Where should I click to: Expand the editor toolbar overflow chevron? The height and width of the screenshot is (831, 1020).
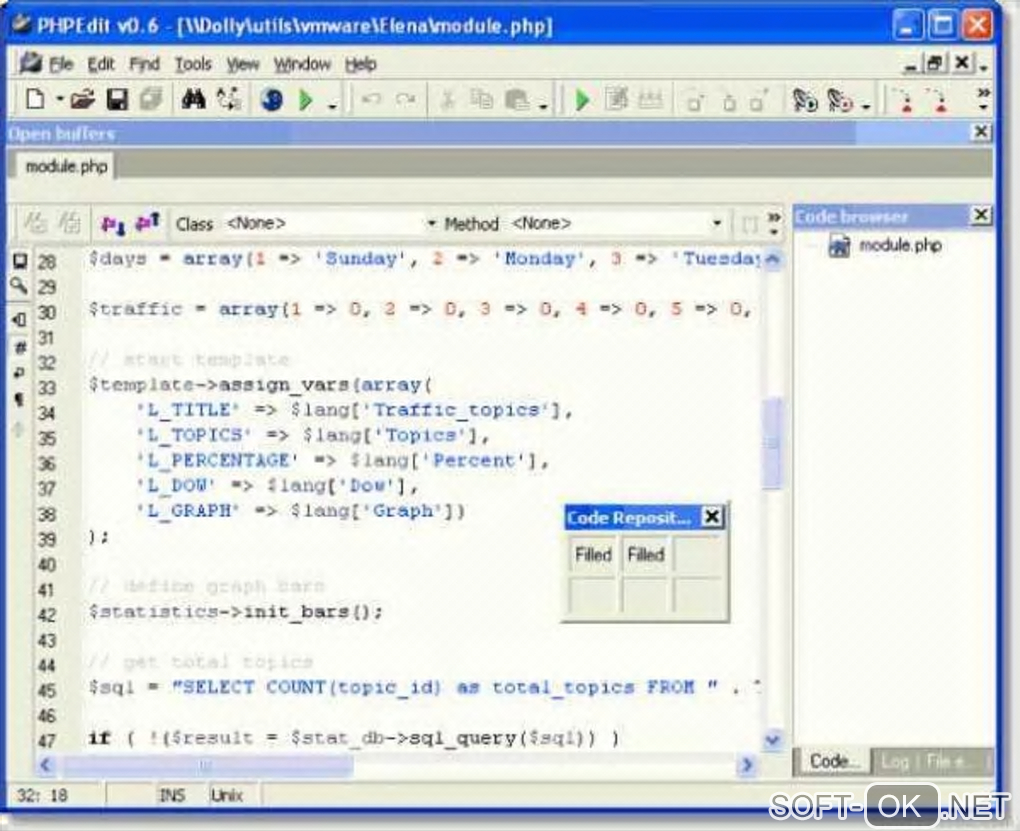(774, 223)
